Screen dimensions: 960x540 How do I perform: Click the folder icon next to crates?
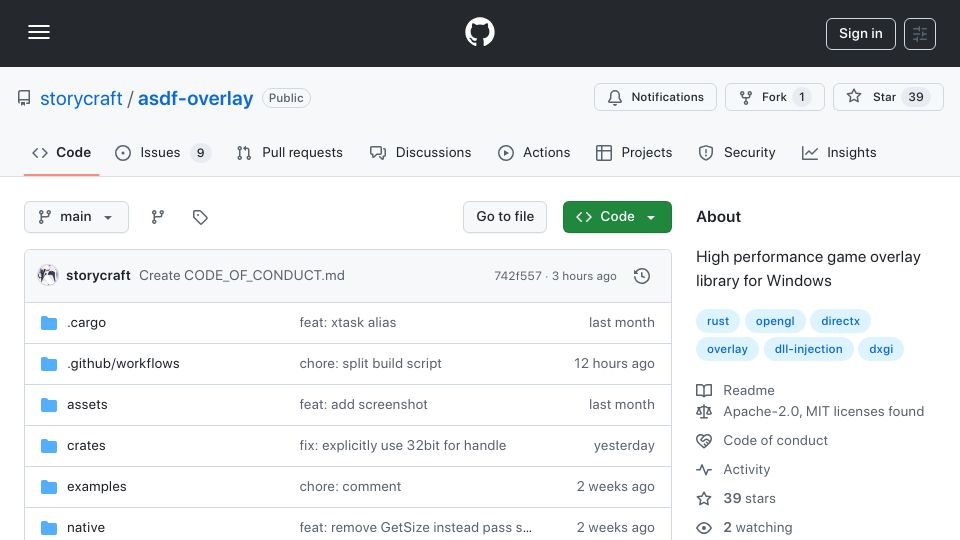pos(49,446)
